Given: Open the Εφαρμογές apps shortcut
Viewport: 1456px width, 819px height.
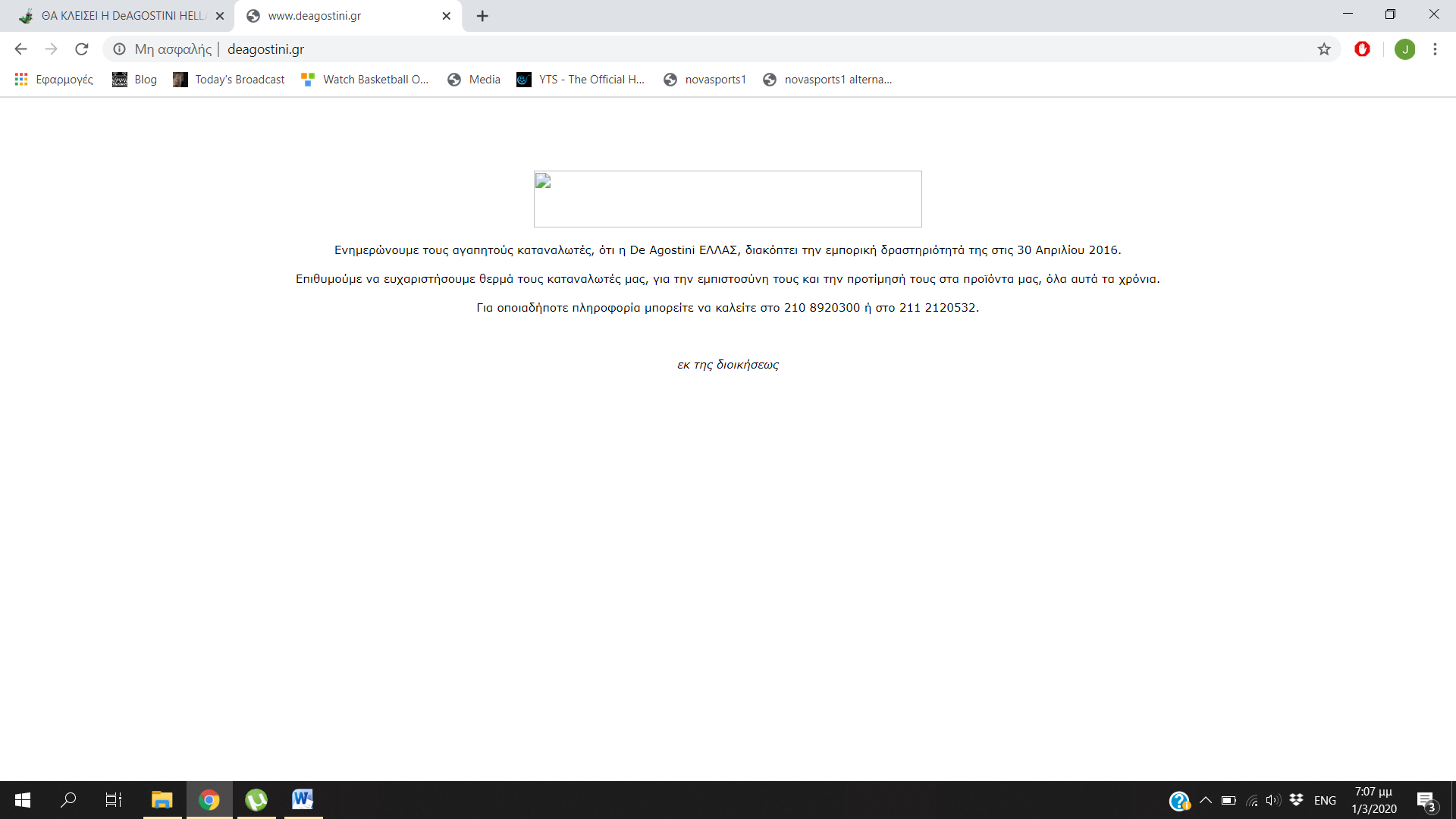Looking at the screenshot, I should (x=54, y=80).
